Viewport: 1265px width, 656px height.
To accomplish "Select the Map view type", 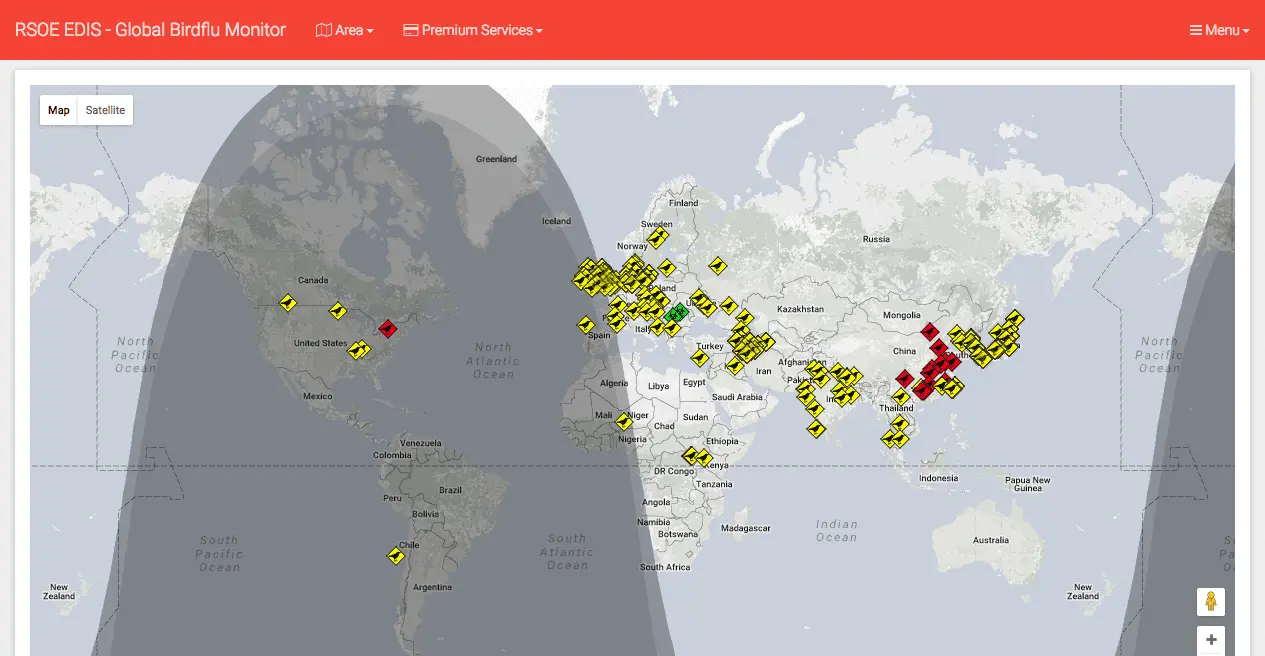I will point(59,110).
